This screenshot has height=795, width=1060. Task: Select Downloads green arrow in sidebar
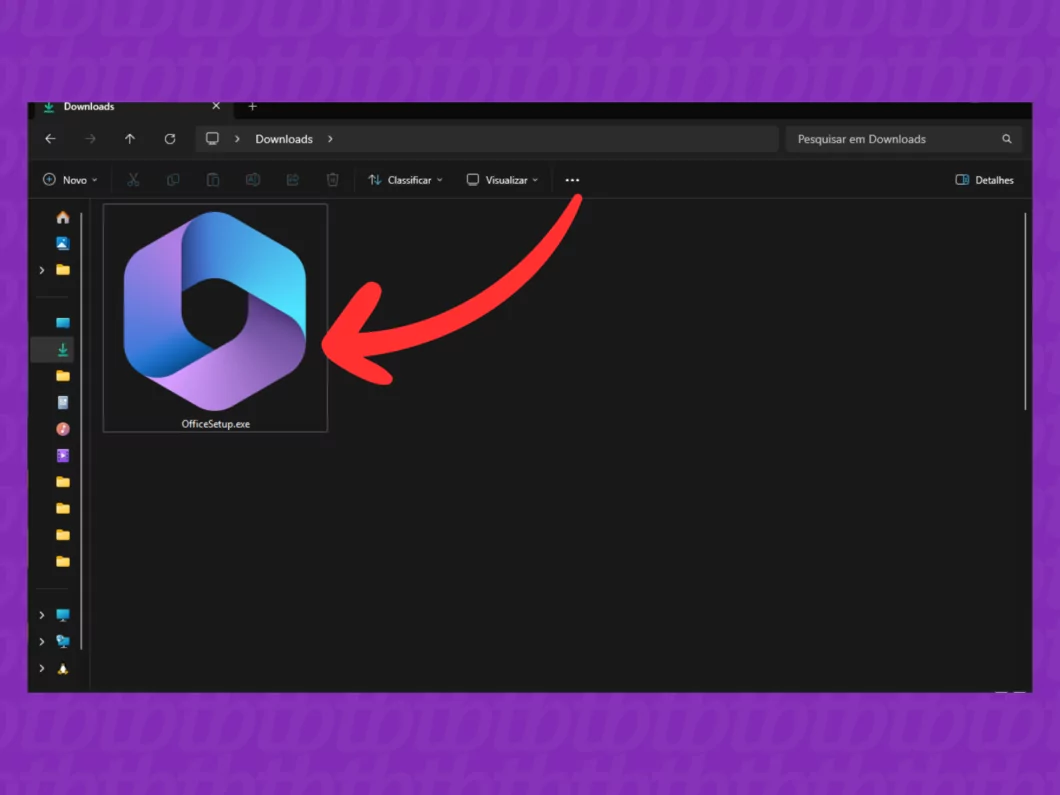(x=63, y=350)
